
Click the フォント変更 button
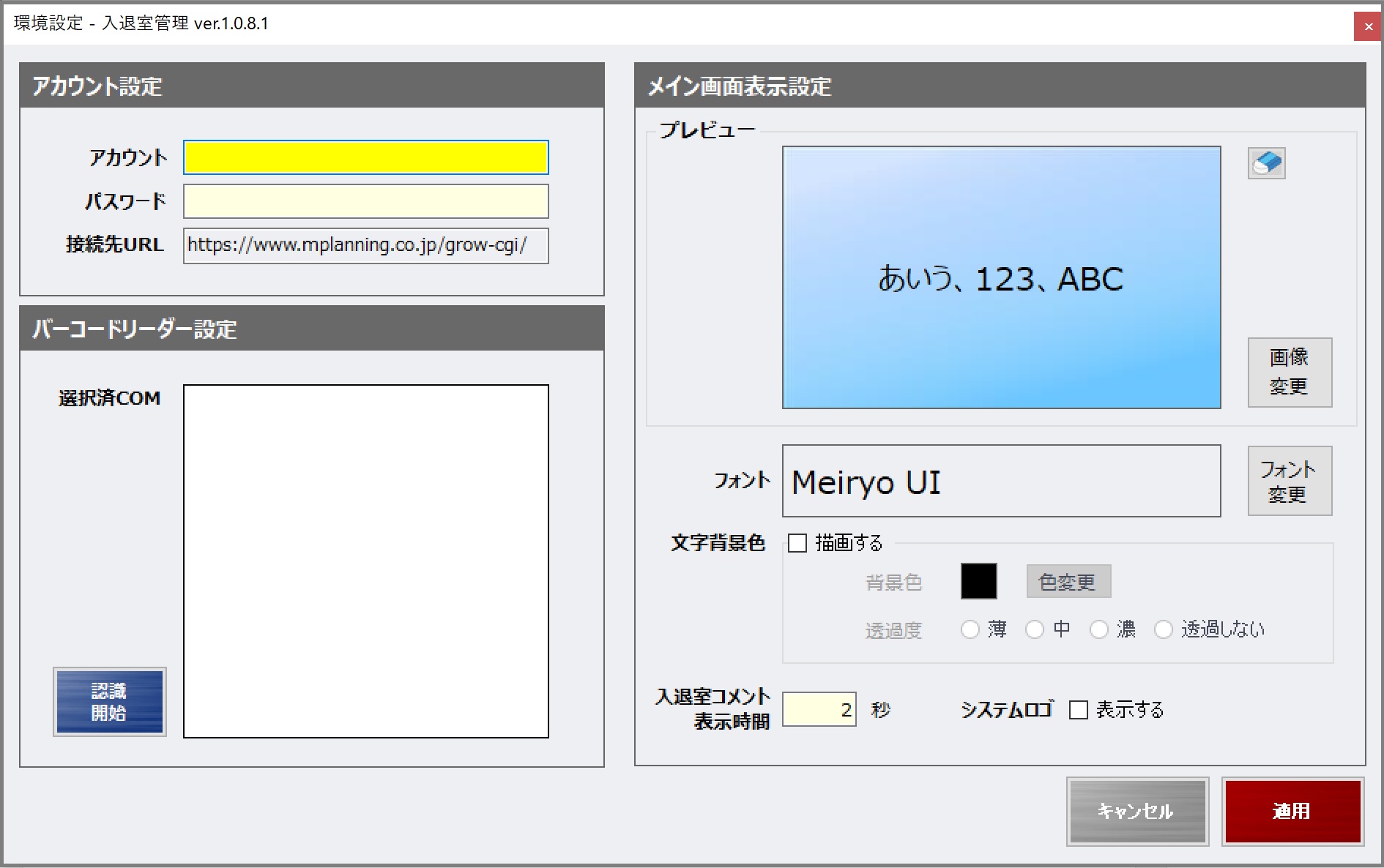tap(1289, 481)
